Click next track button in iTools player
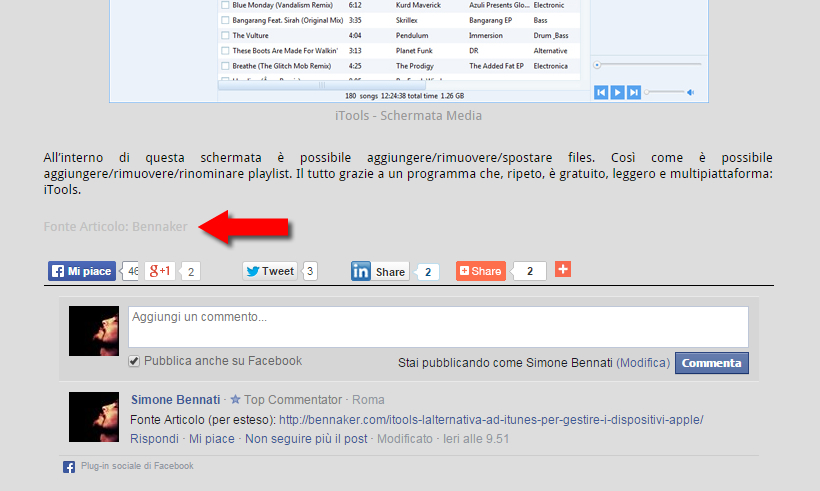The image size is (820, 491). (633, 93)
